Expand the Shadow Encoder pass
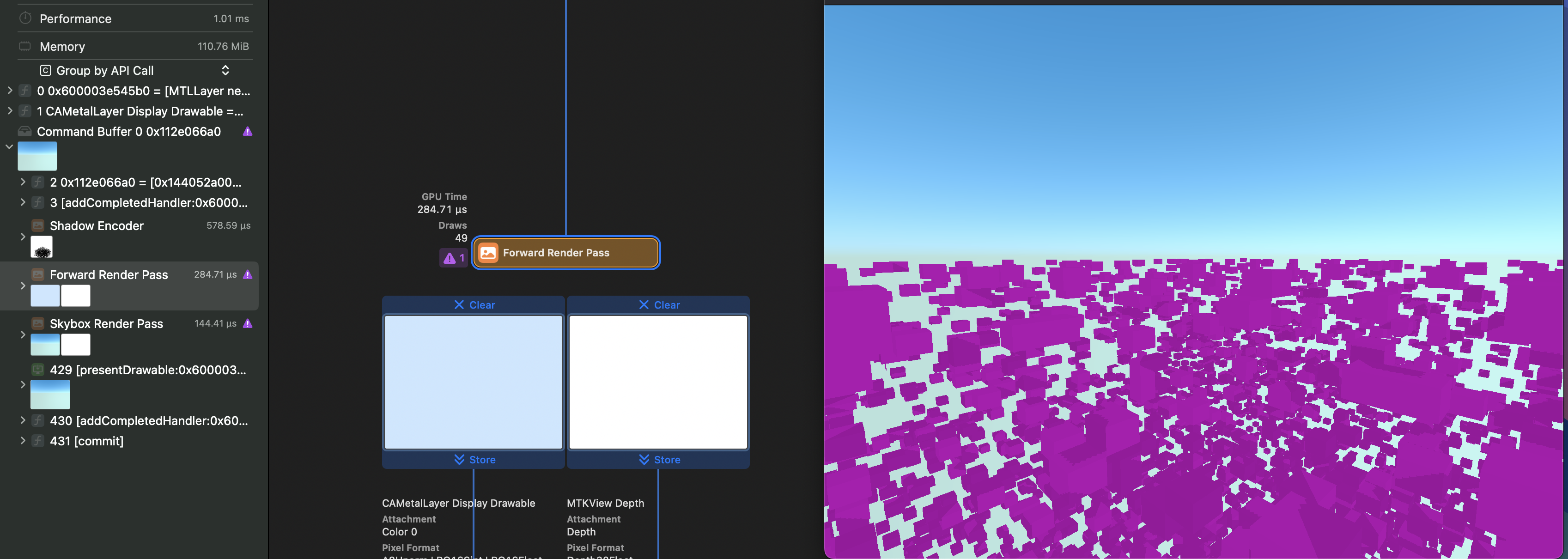 [x=23, y=237]
